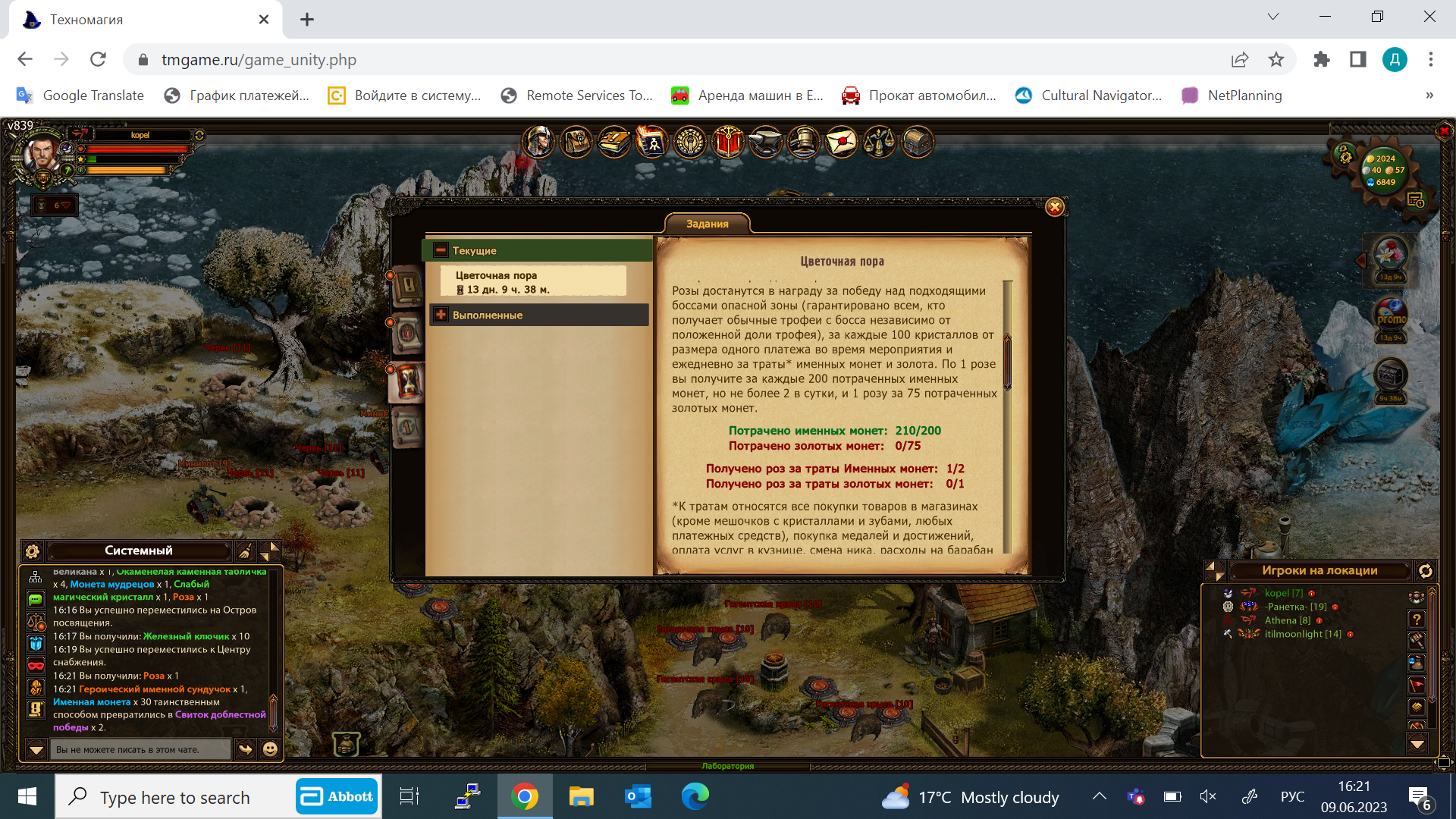
Task: Click Героический именной сундучок link in chat
Action: point(155,689)
